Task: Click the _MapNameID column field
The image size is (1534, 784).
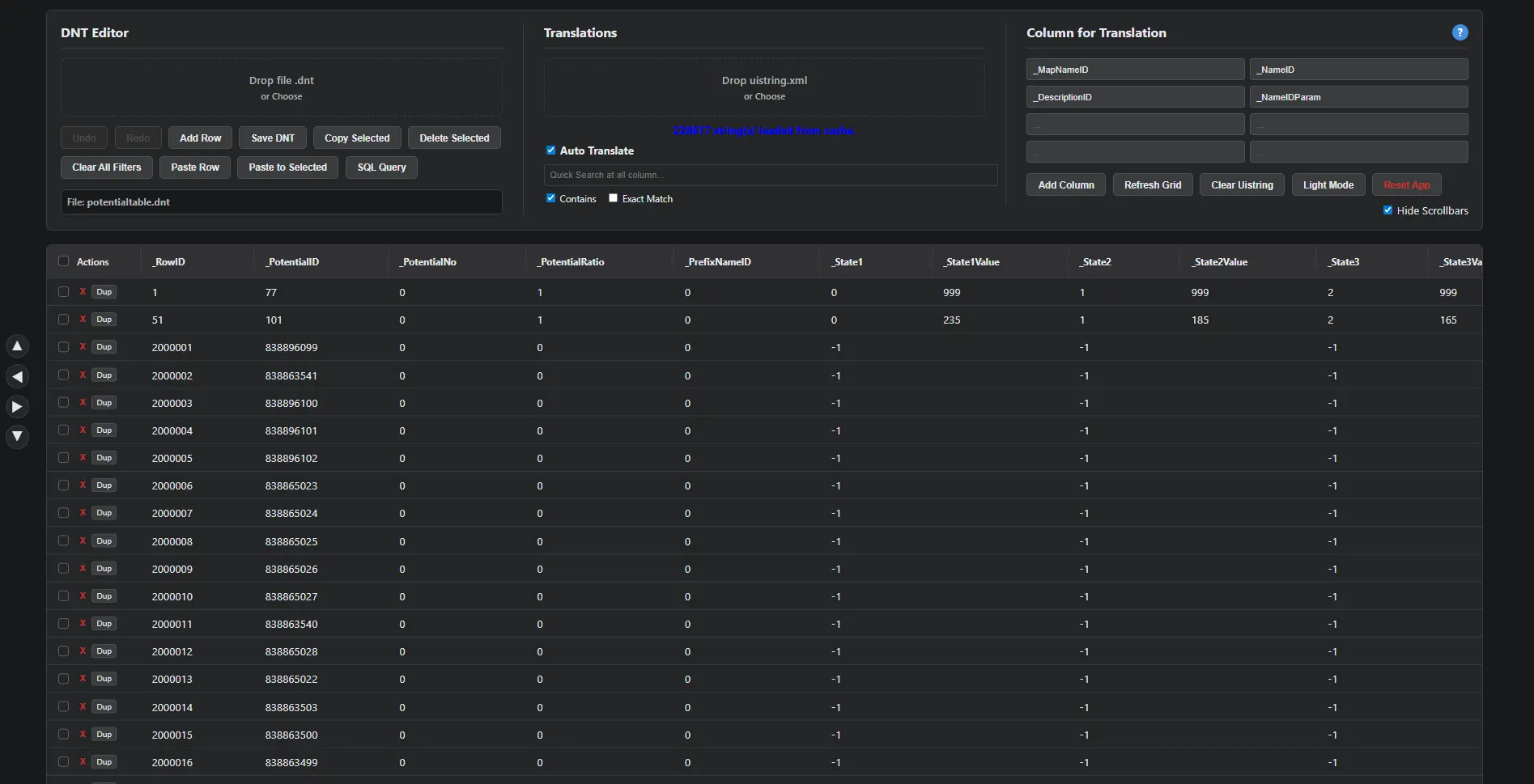Action: pos(1135,70)
